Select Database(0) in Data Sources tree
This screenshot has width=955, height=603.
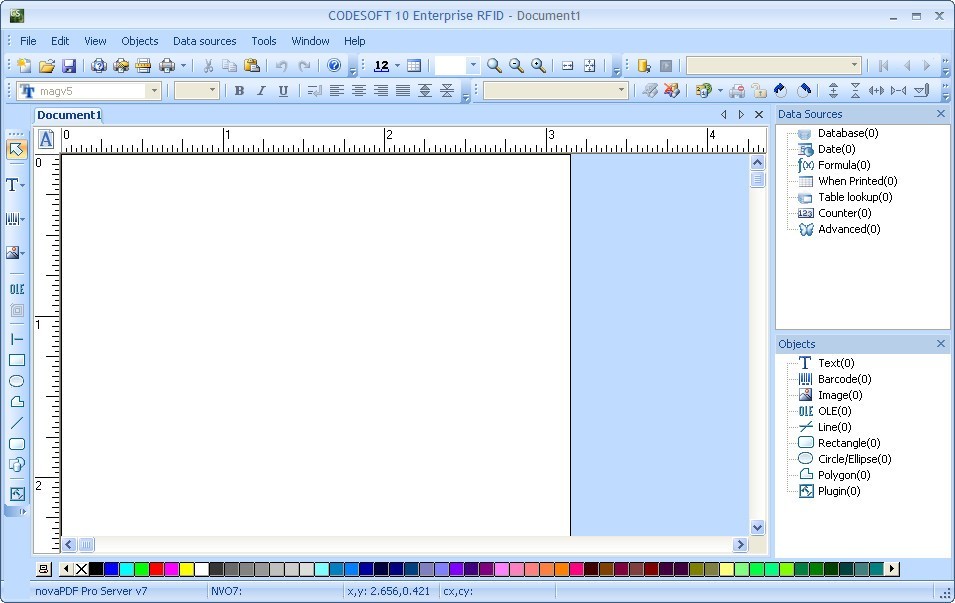pos(847,133)
